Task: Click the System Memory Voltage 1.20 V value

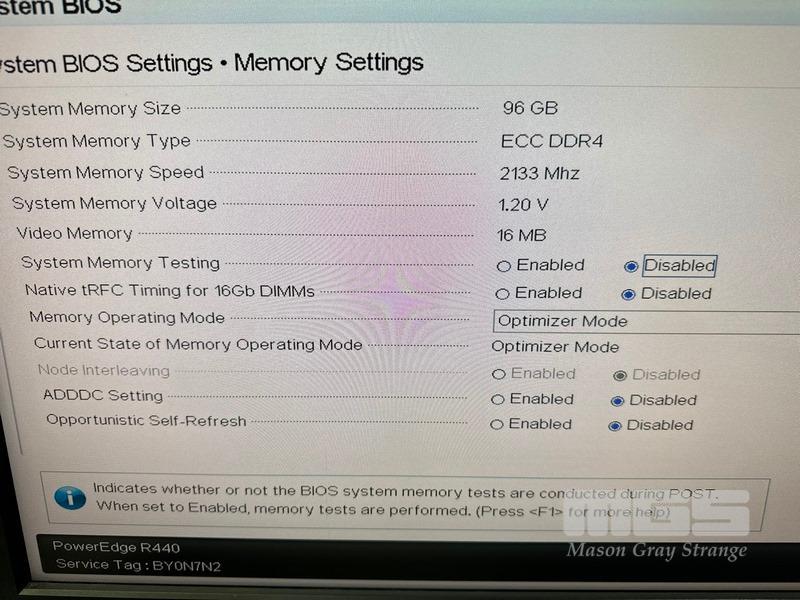Action: point(523,205)
